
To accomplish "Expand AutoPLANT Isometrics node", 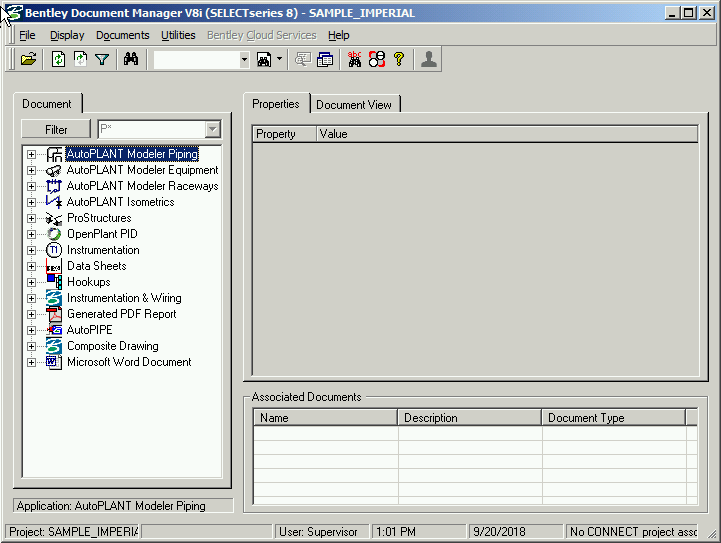I will 31,202.
